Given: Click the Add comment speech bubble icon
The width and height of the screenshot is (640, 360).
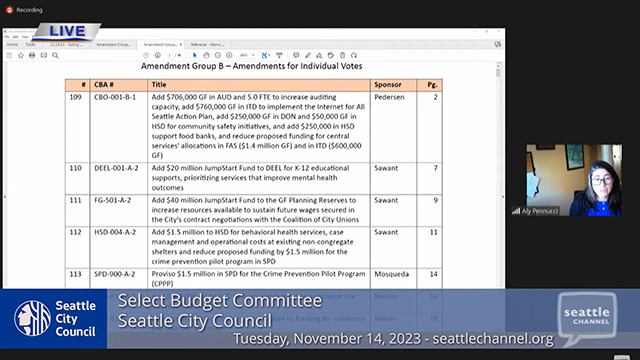Looking at the screenshot, I should pos(296,55).
